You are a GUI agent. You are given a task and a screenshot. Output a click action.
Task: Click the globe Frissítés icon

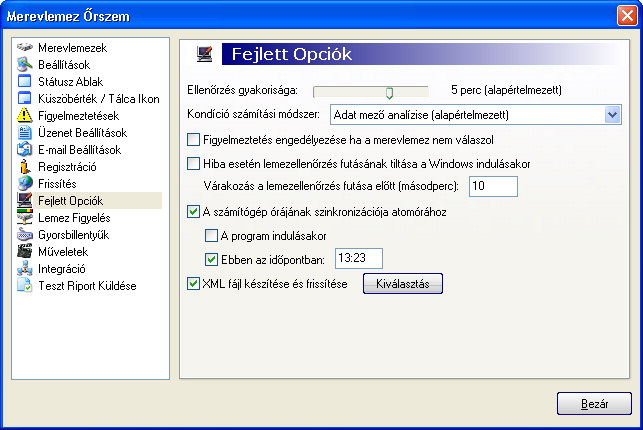tap(25, 183)
